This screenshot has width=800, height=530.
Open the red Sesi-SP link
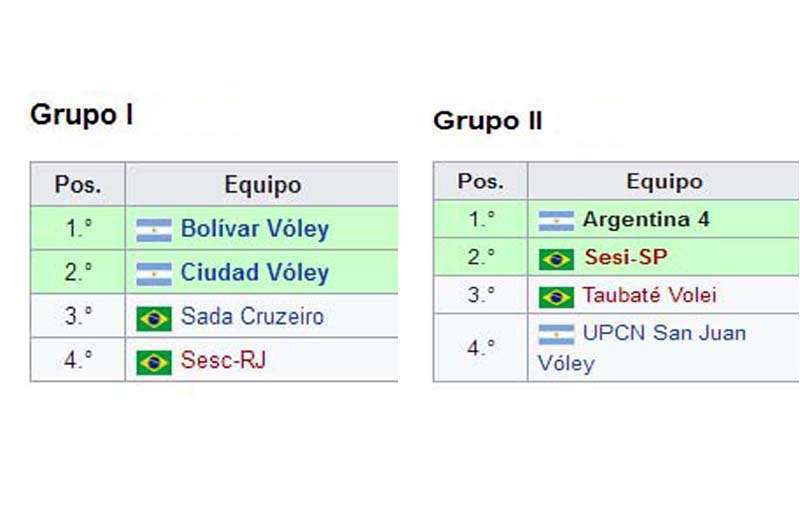626,257
